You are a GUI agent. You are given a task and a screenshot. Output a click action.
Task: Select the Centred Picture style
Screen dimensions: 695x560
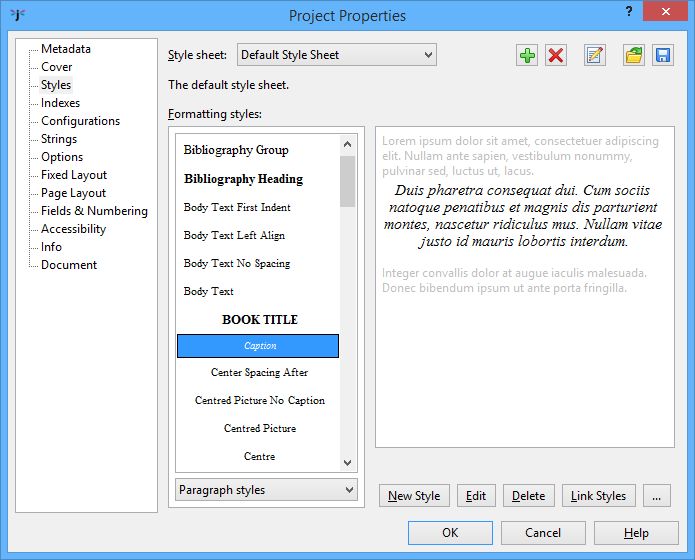(x=258, y=428)
